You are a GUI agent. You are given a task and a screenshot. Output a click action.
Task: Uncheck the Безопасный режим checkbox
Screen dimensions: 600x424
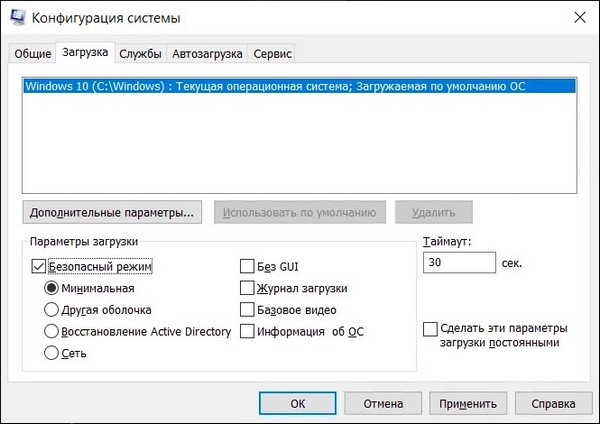pos(39,266)
